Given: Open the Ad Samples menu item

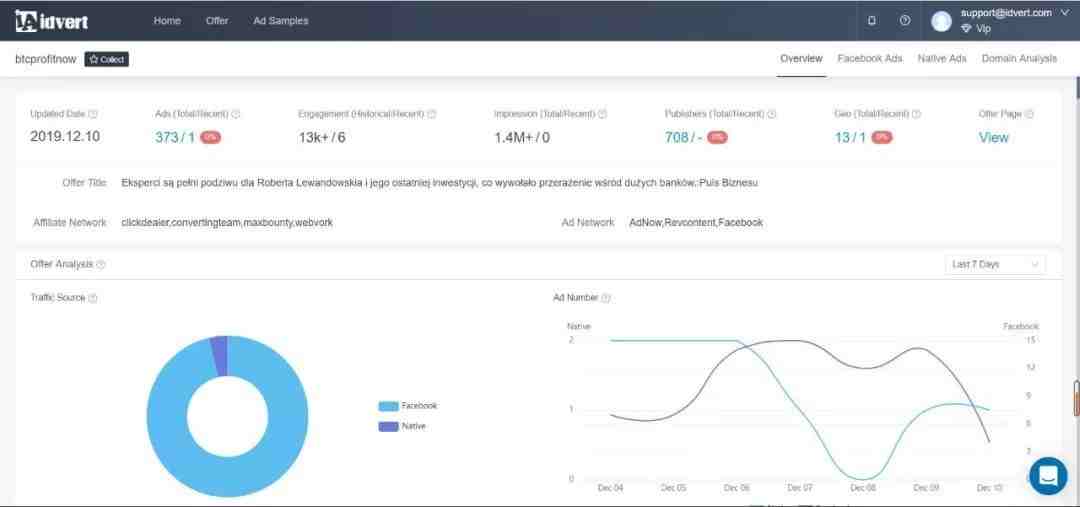Looking at the screenshot, I should [281, 21].
